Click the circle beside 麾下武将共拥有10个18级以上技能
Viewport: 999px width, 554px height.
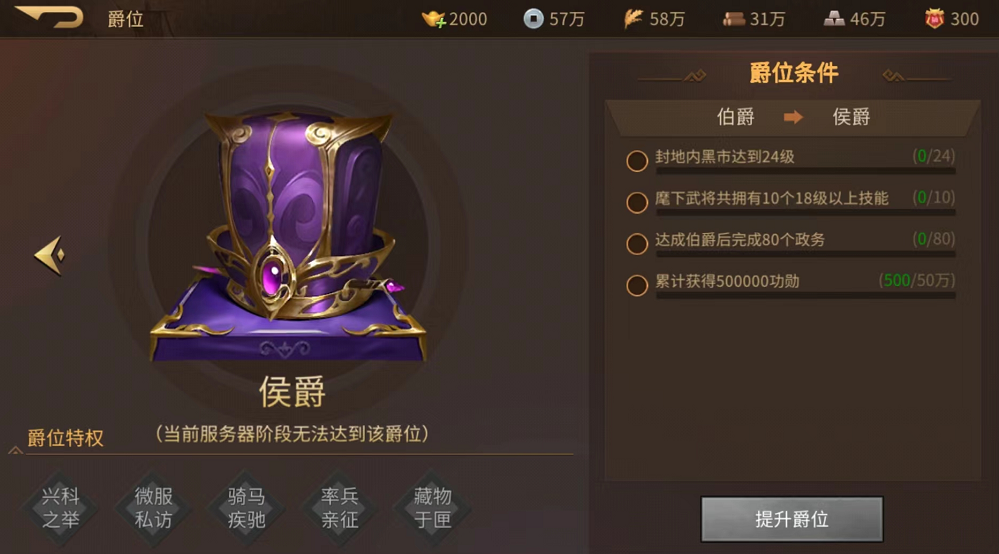(637, 202)
